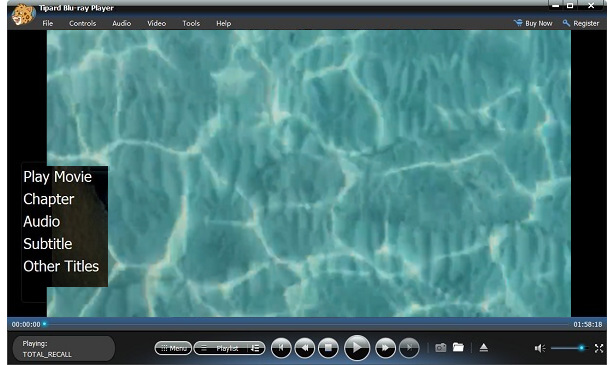Screen dimensions: 614x365
Task: Take a snapshot with the camera icon
Action: 441,347
